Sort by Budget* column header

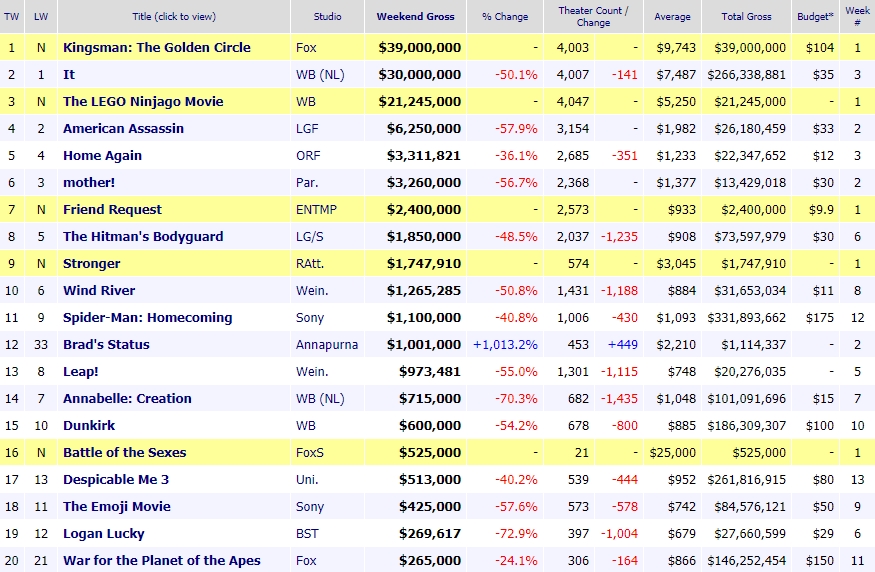click(x=815, y=16)
